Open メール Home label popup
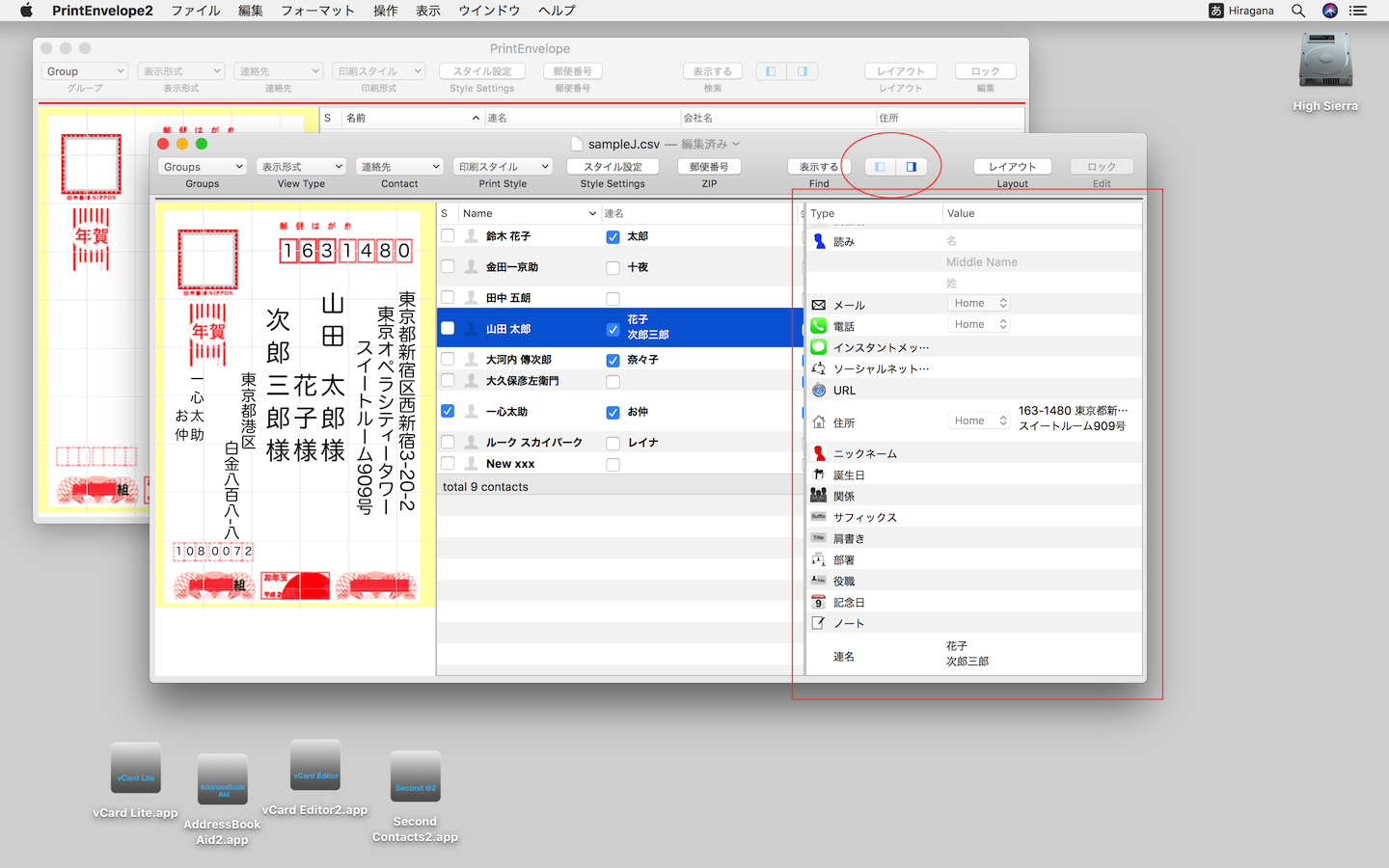 979,303
